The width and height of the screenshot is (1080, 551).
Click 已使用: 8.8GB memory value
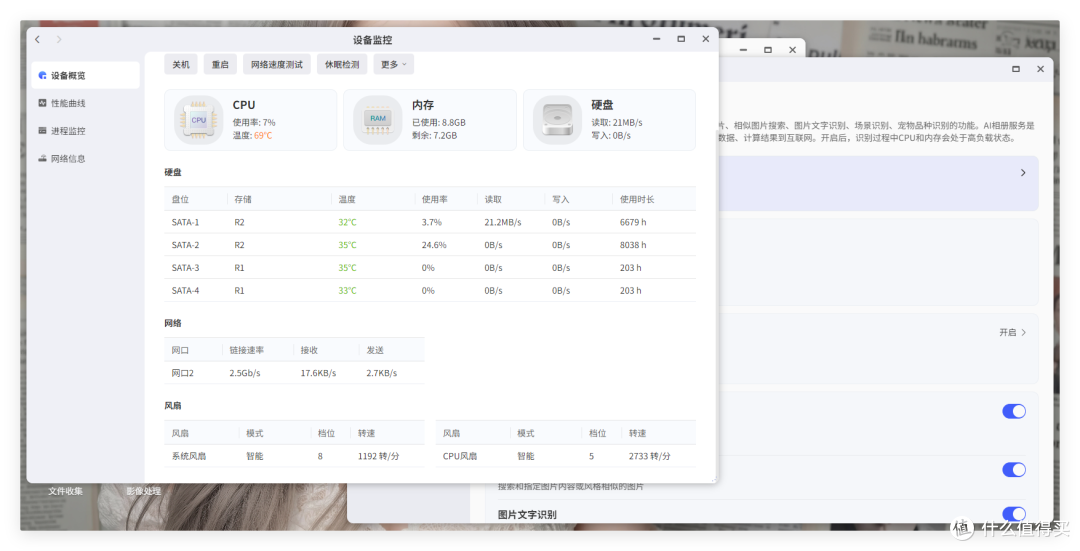pyautogui.click(x=439, y=123)
